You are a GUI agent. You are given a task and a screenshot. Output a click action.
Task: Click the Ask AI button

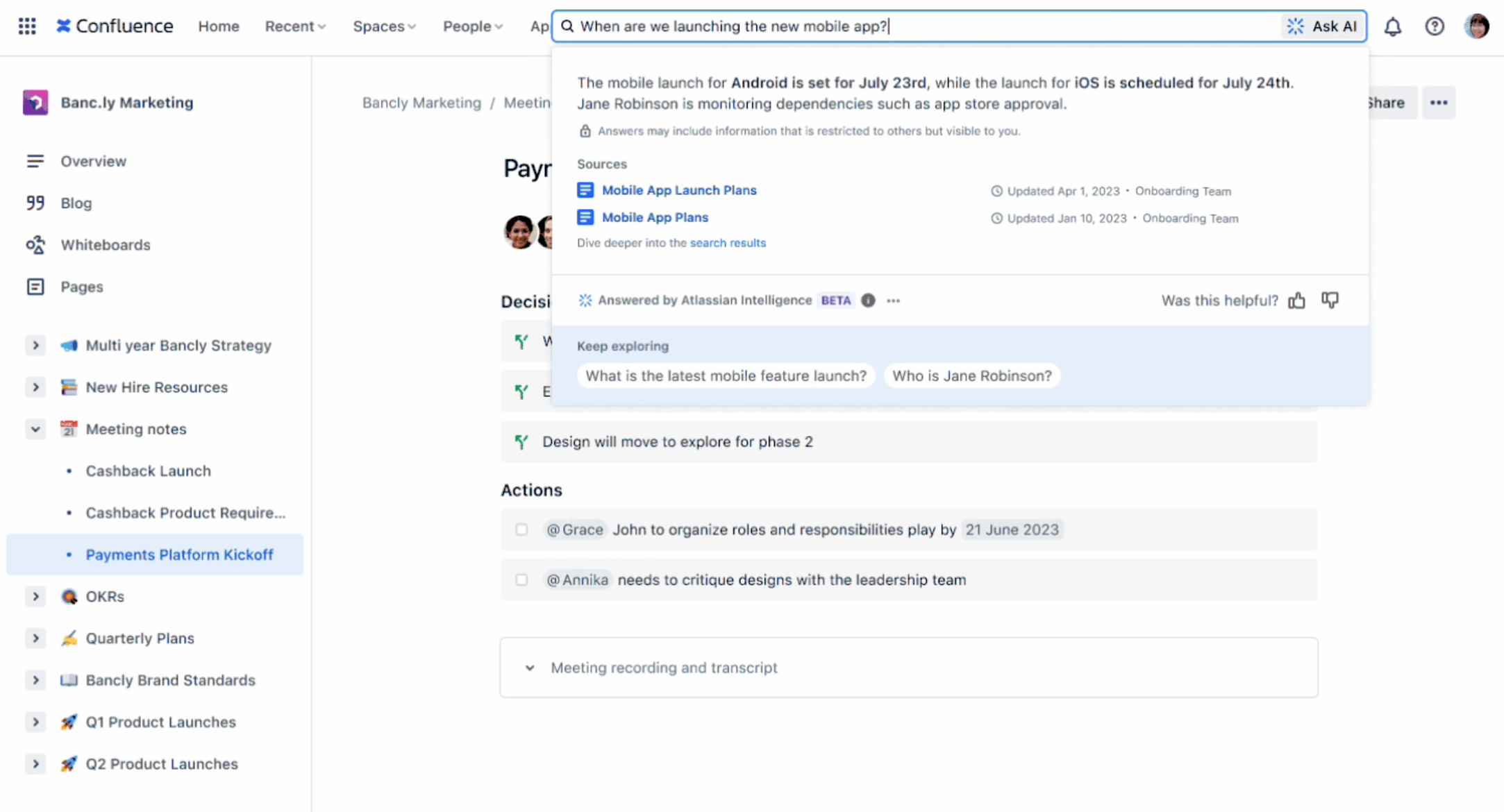[1321, 26]
